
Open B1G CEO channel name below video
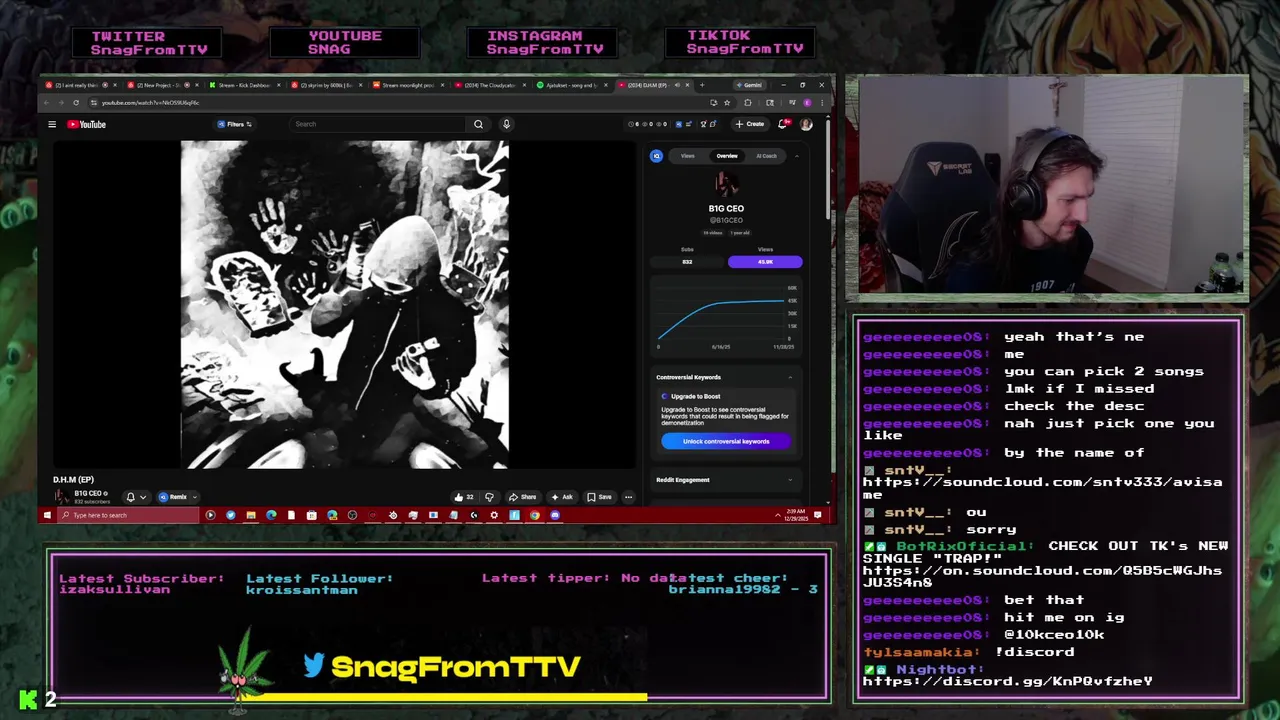point(89,493)
